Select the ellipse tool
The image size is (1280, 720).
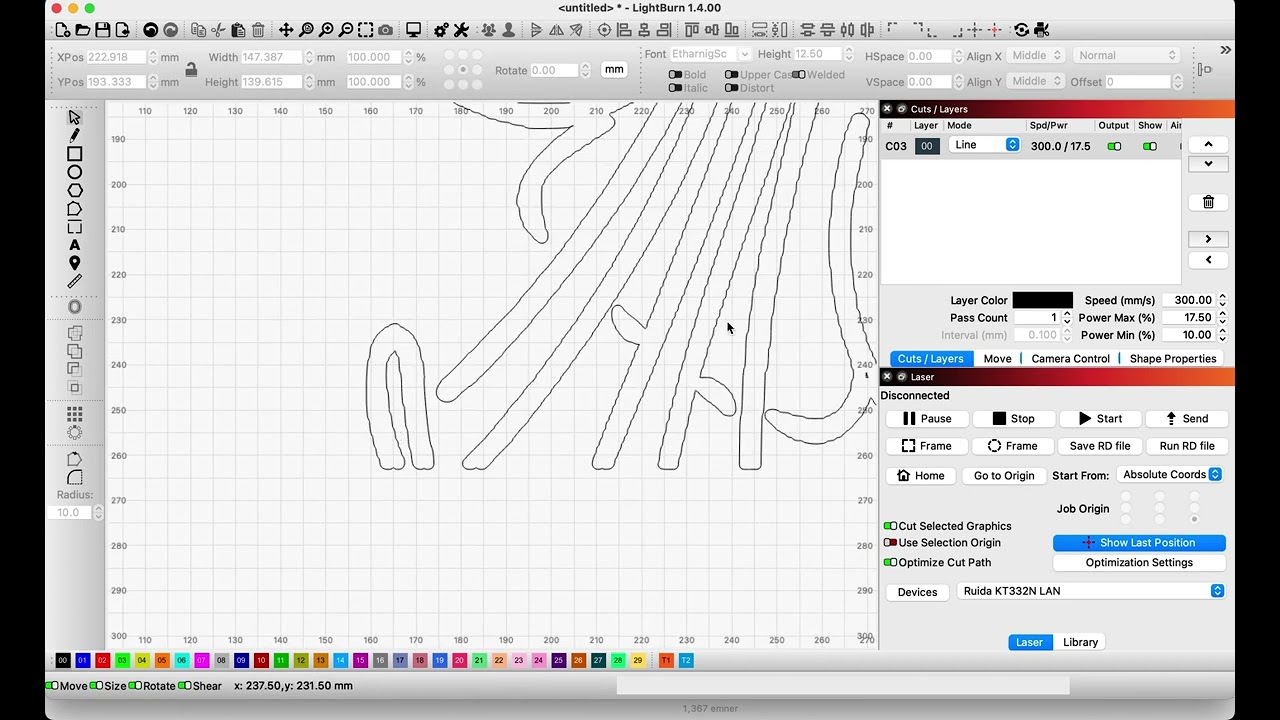[74, 172]
